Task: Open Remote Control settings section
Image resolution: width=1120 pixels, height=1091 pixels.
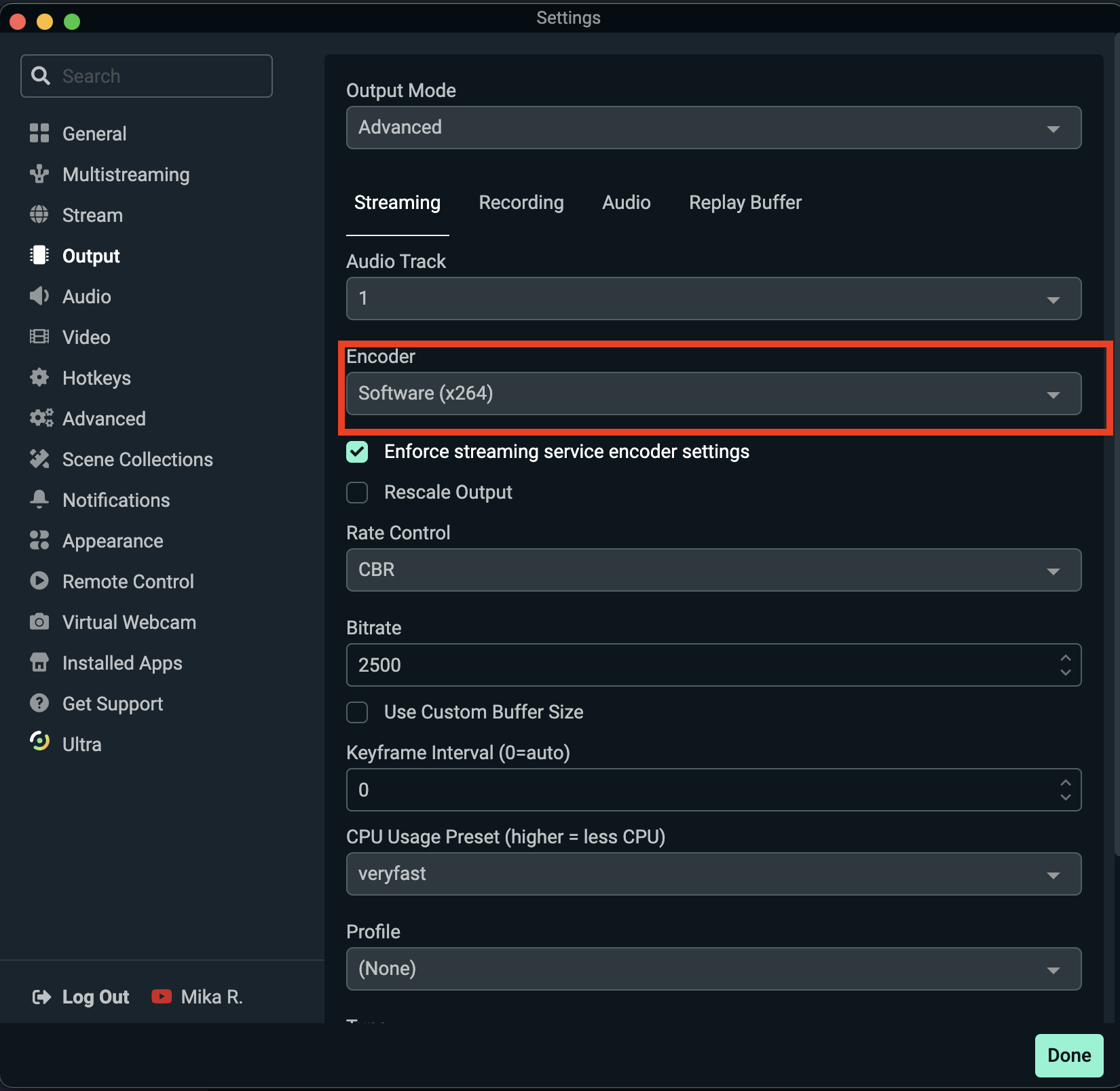Action: 128,581
